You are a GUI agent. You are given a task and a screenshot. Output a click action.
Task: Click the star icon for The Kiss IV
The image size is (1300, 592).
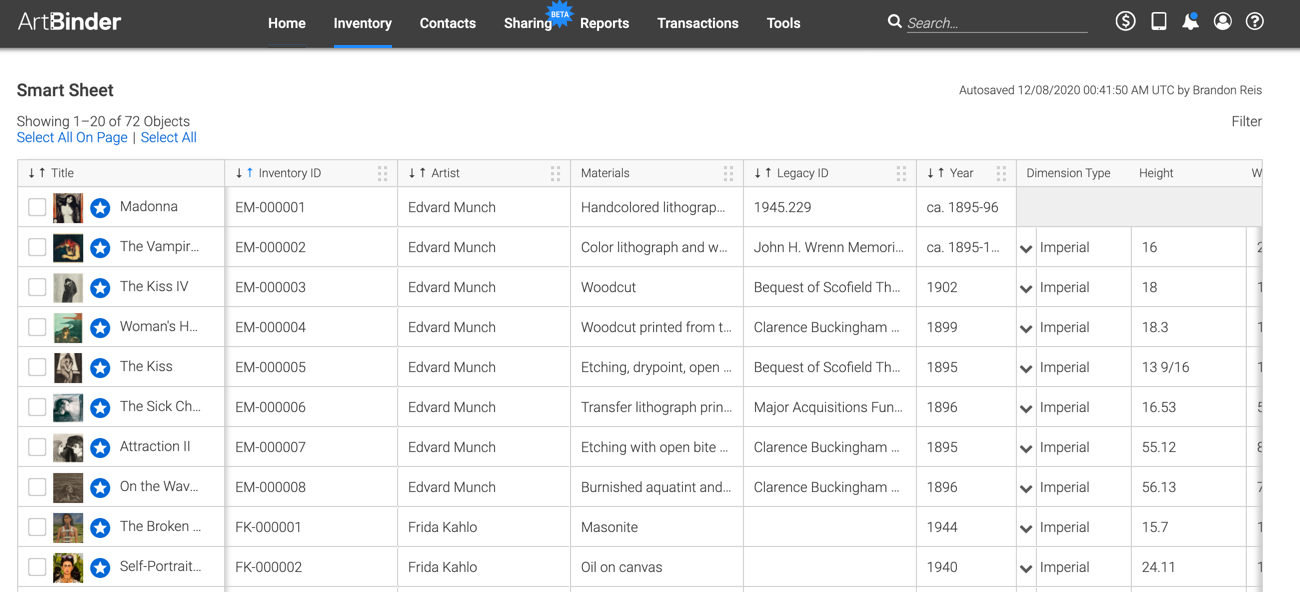pos(100,288)
